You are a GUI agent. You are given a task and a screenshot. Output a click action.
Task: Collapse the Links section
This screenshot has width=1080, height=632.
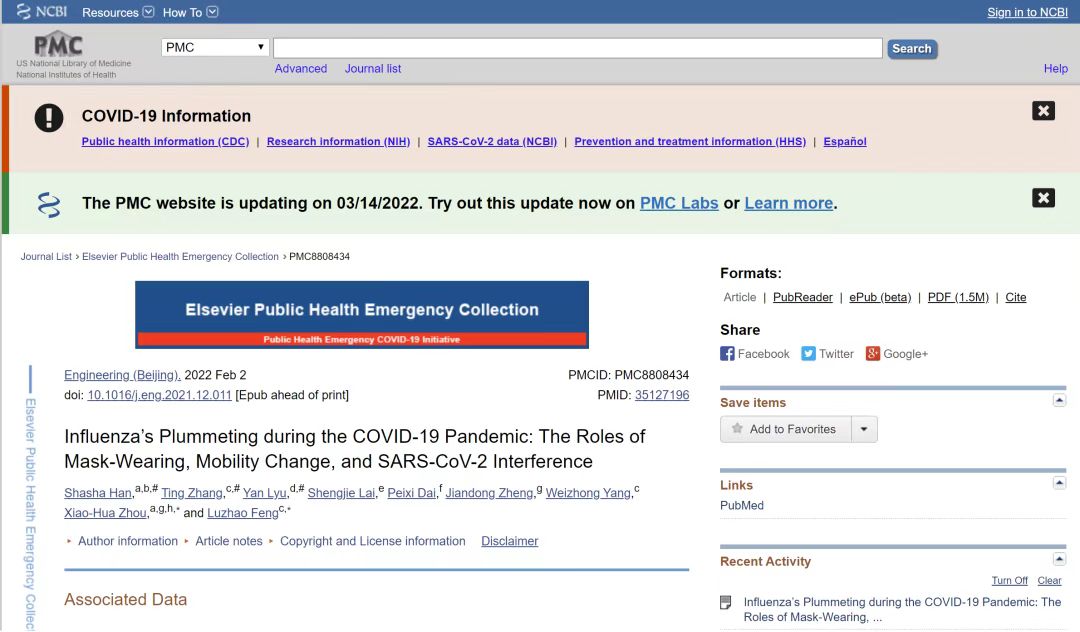coord(1059,483)
